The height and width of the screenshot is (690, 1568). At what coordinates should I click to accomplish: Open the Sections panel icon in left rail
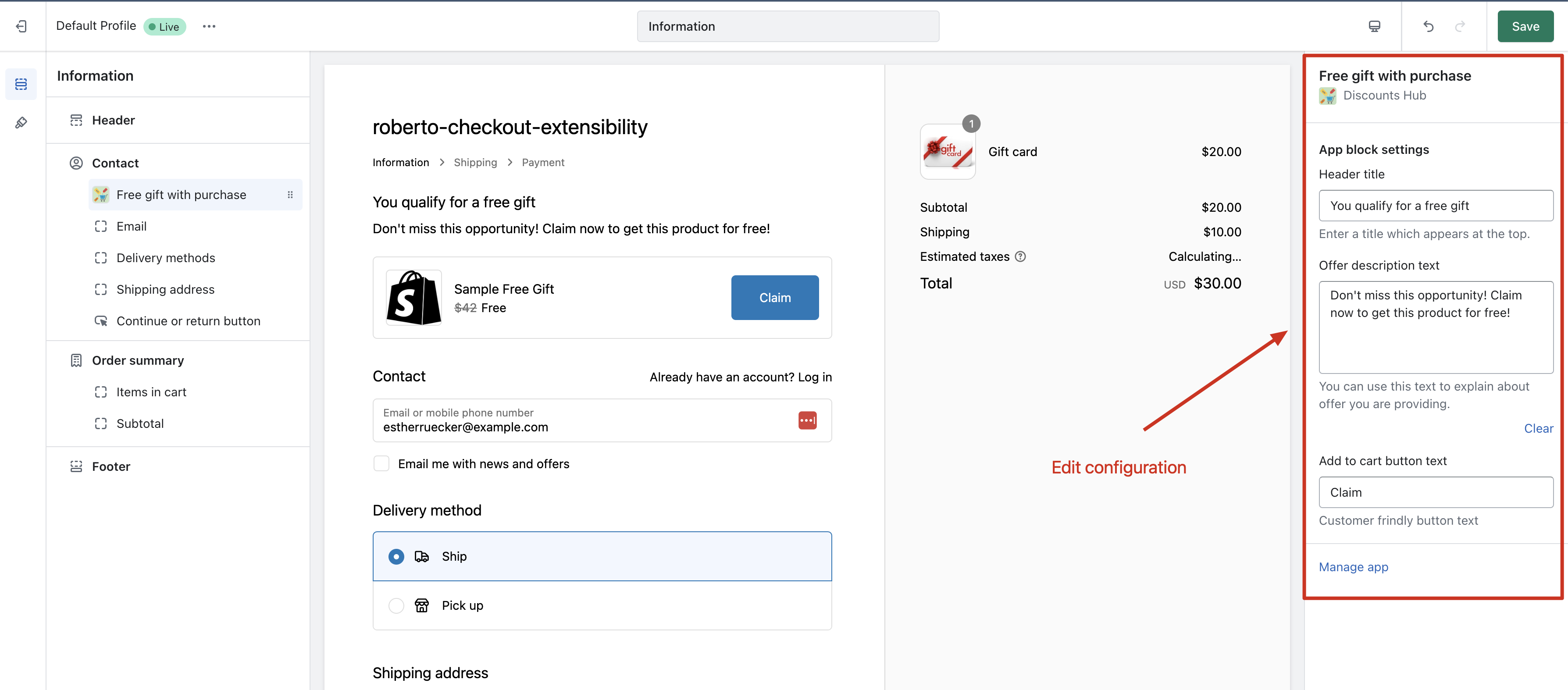(21, 84)
